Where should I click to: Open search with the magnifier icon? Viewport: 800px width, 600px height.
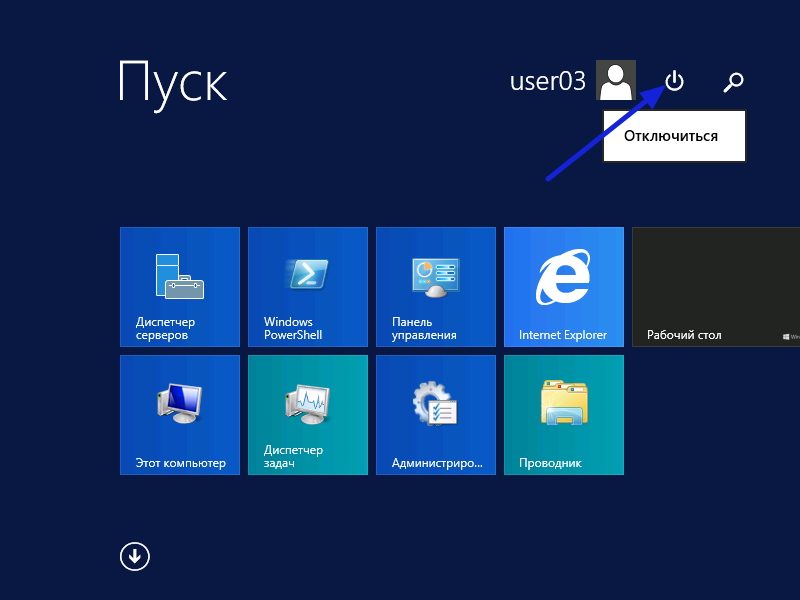click(x=733, y=82)
